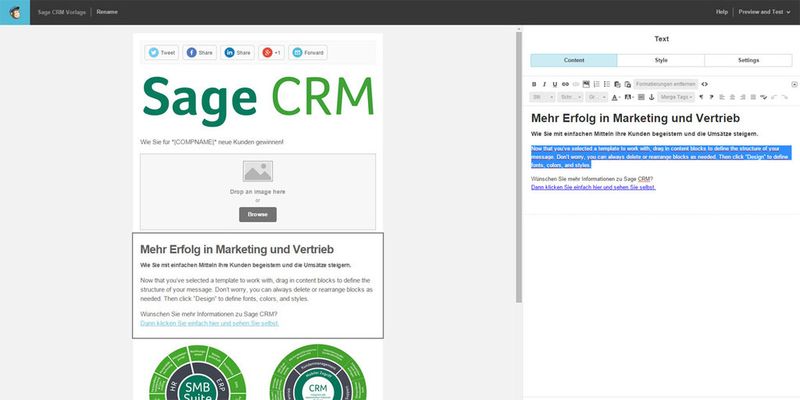Click the Facebook Share button
Screen dimensions: 800x400
click(x=199, y=53)
